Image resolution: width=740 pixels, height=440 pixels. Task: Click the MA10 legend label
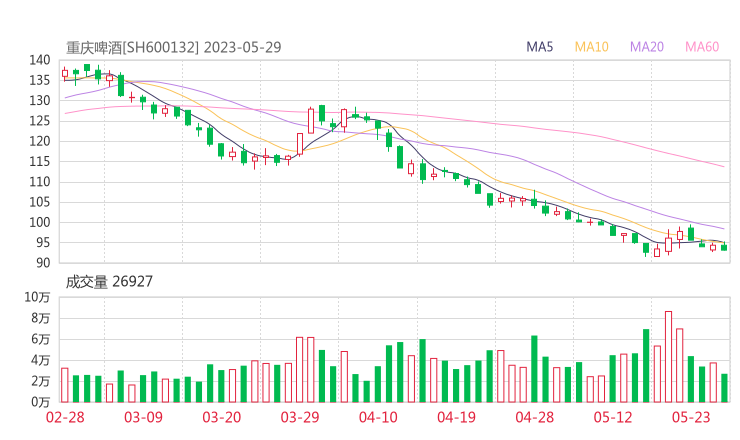pos(591,47)
